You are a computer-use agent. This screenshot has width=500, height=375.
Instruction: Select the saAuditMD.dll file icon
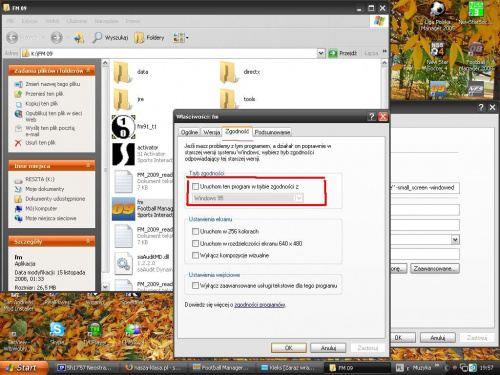123,263
